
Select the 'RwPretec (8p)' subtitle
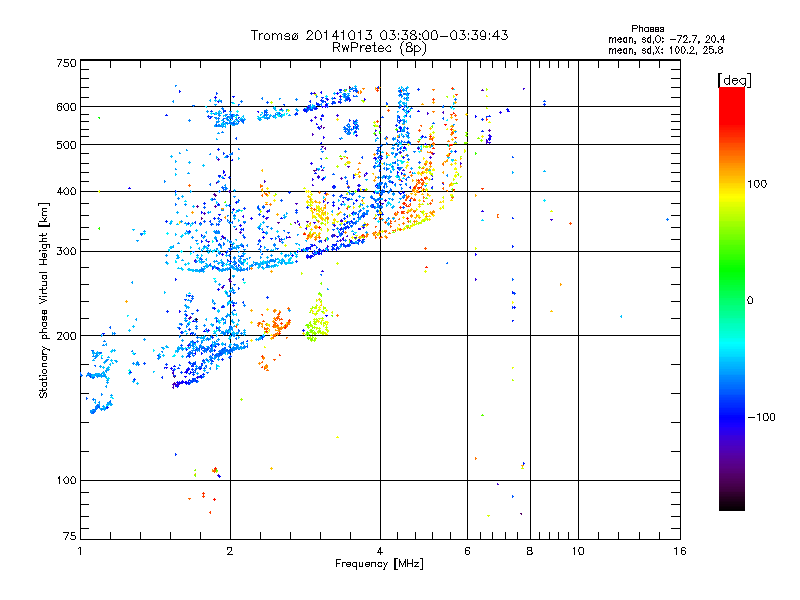[379, 48]
